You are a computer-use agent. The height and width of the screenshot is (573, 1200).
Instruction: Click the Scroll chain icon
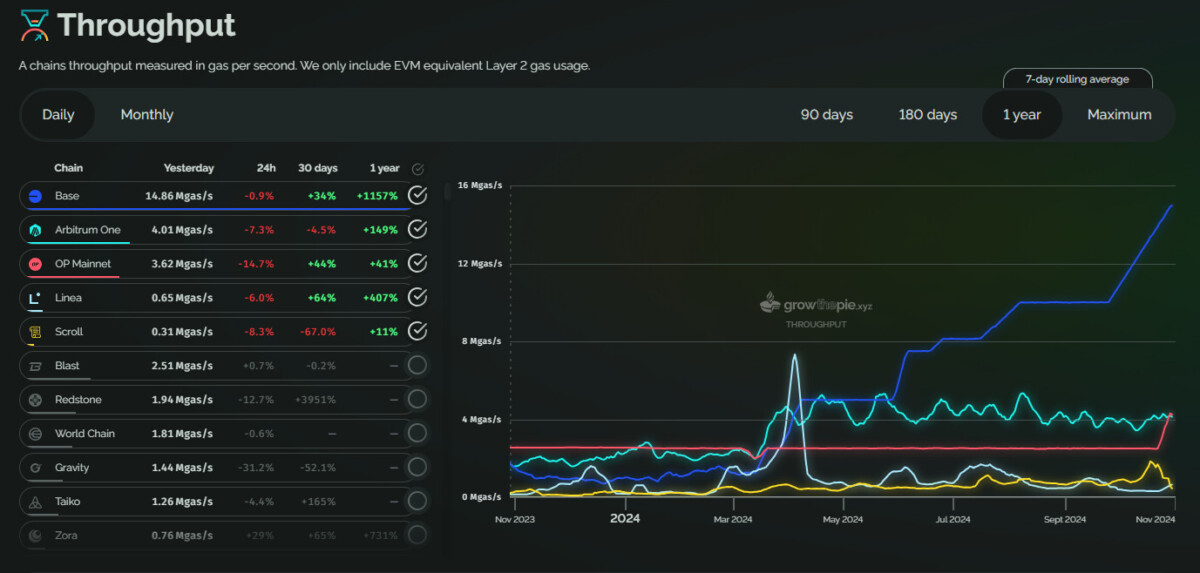35,332
